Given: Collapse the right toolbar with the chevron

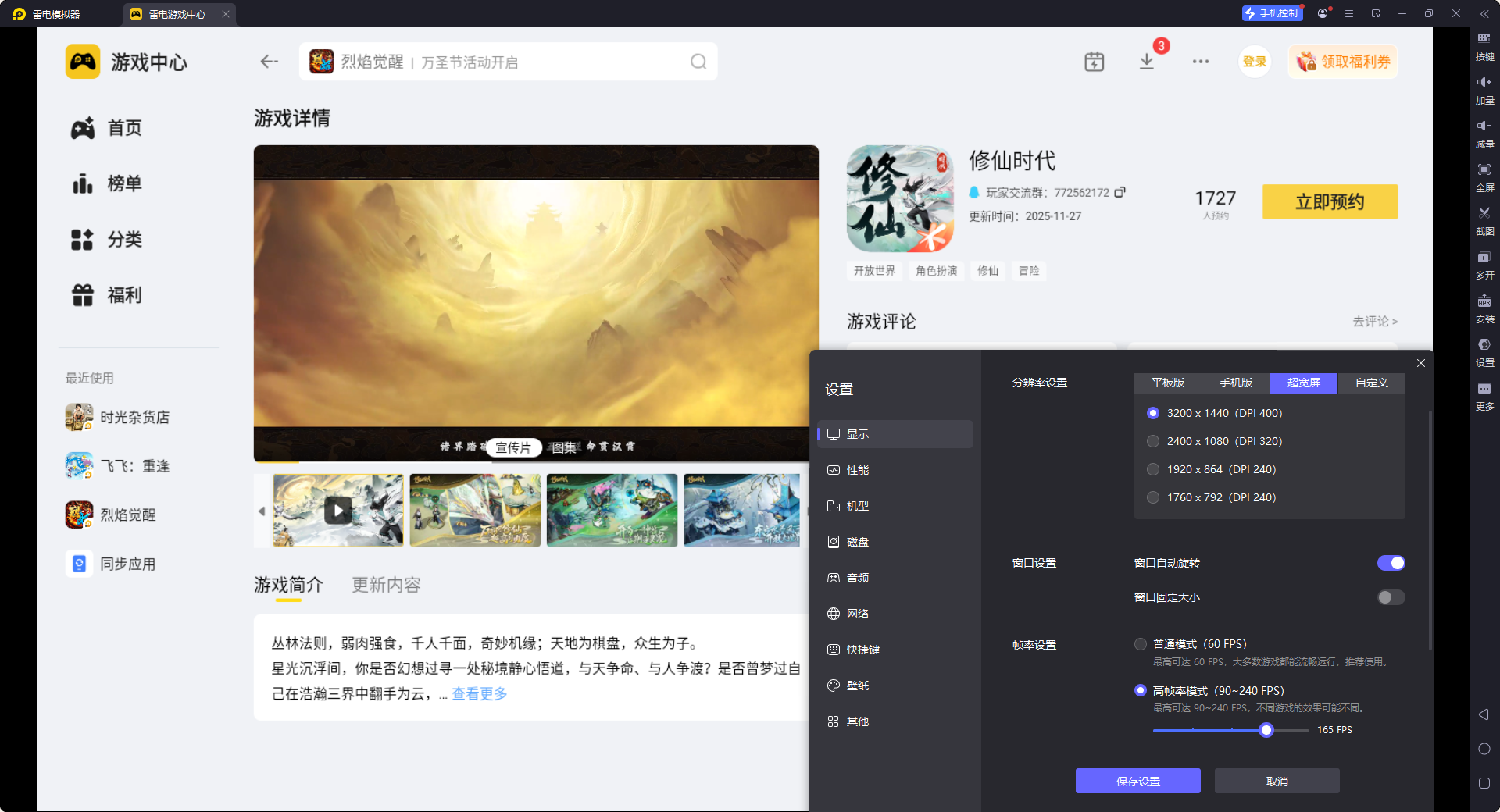Looking at the screenshot, I should click(1484, 13).
